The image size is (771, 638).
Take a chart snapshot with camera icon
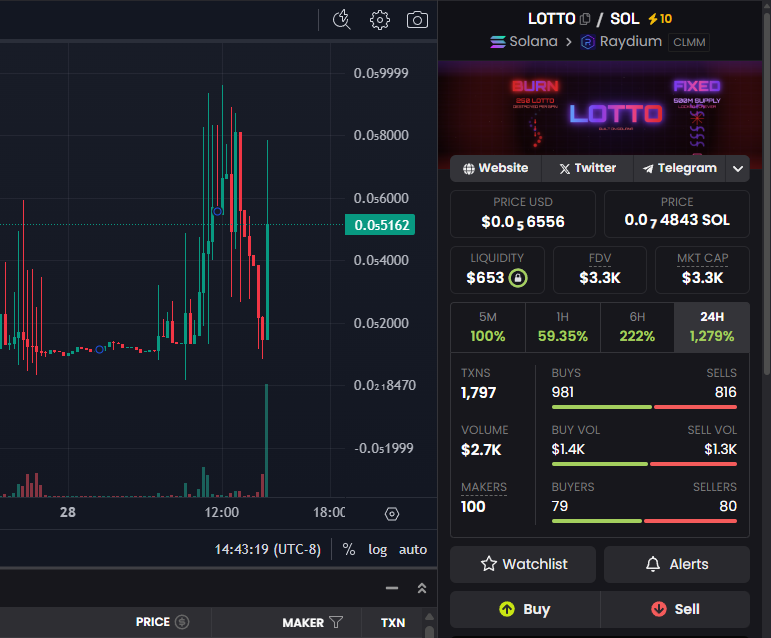coord(417,20)
